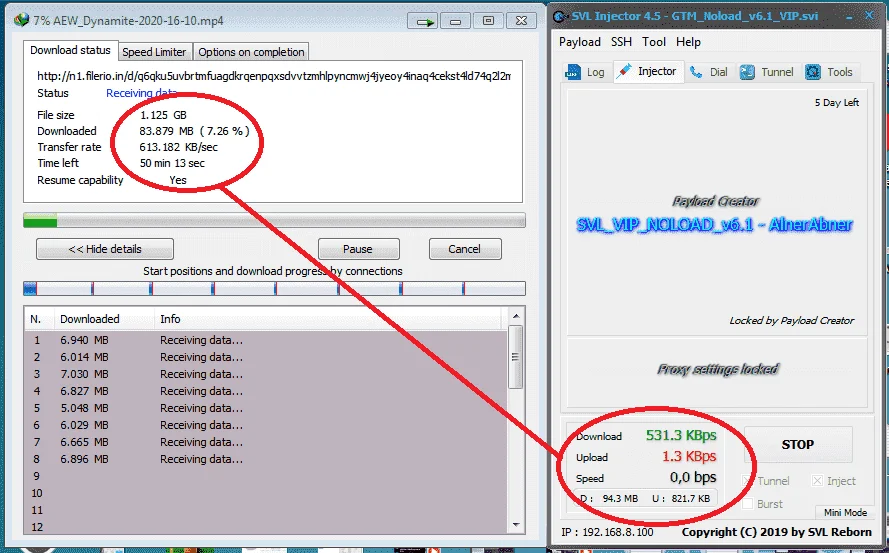Click the connections list scrollbar down arrow
Viewport: 889px width, 553px height.
(x=516, y=525)
